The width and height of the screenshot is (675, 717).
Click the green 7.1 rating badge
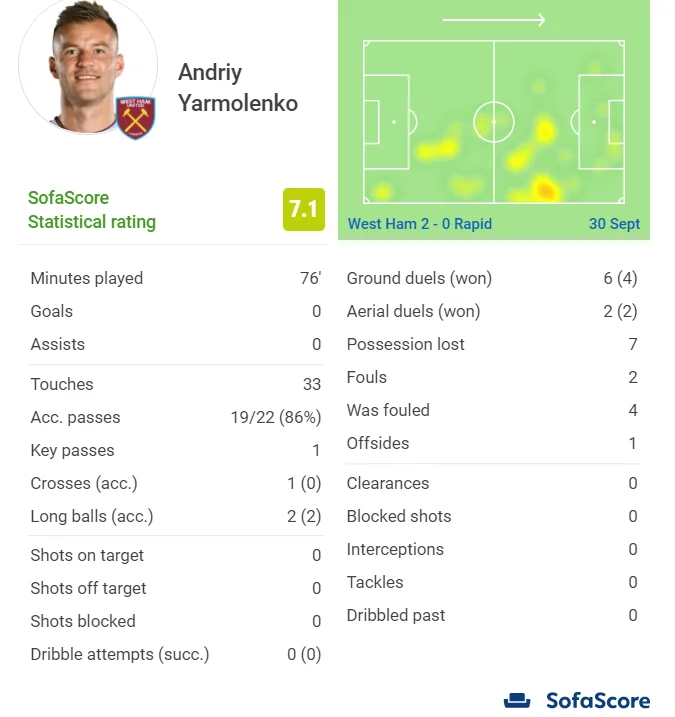[303, 209]
